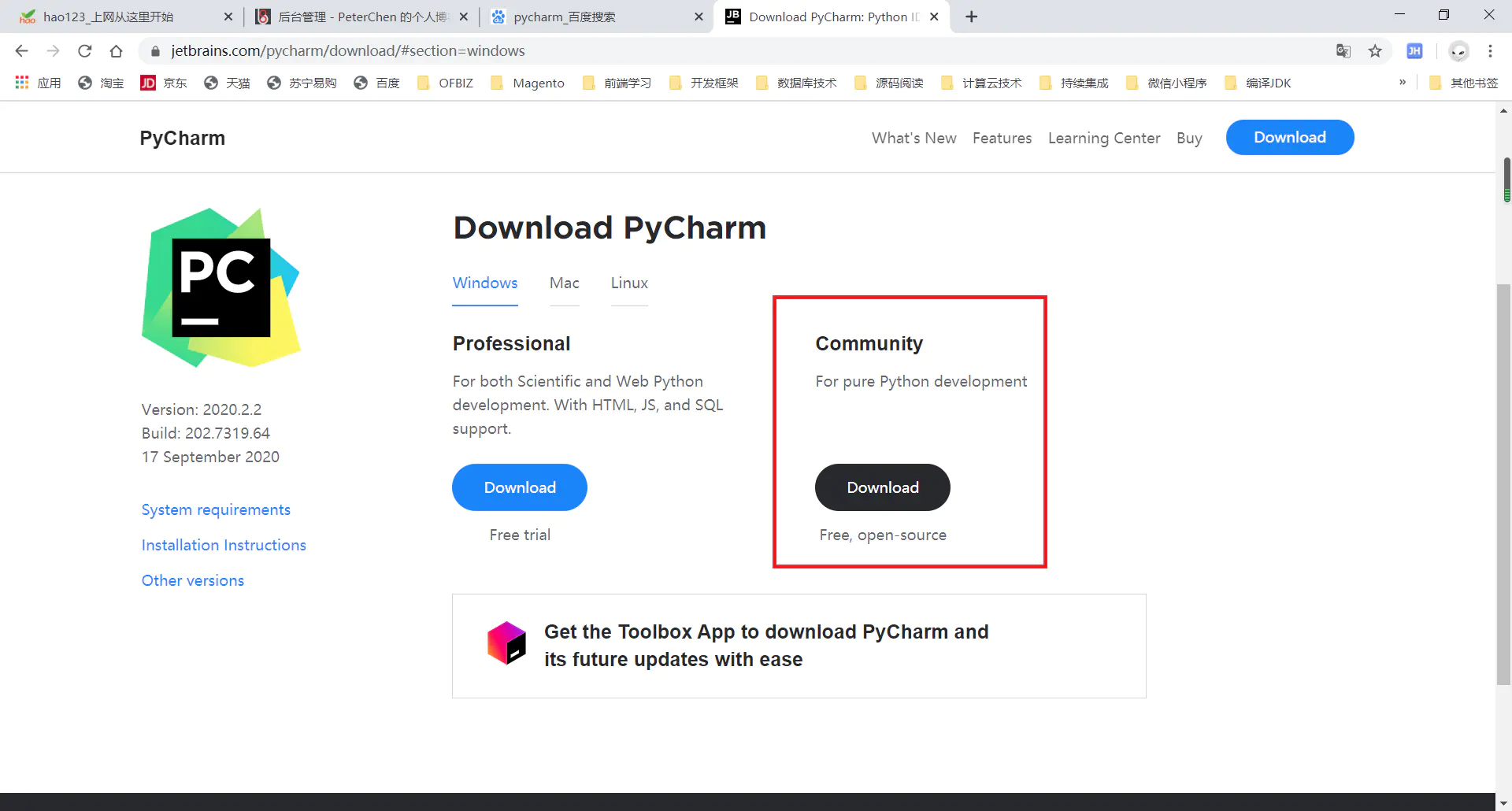Open the Features header link
The width and height of the screenshot is (1512, 811).
(x=1002, y=138)
